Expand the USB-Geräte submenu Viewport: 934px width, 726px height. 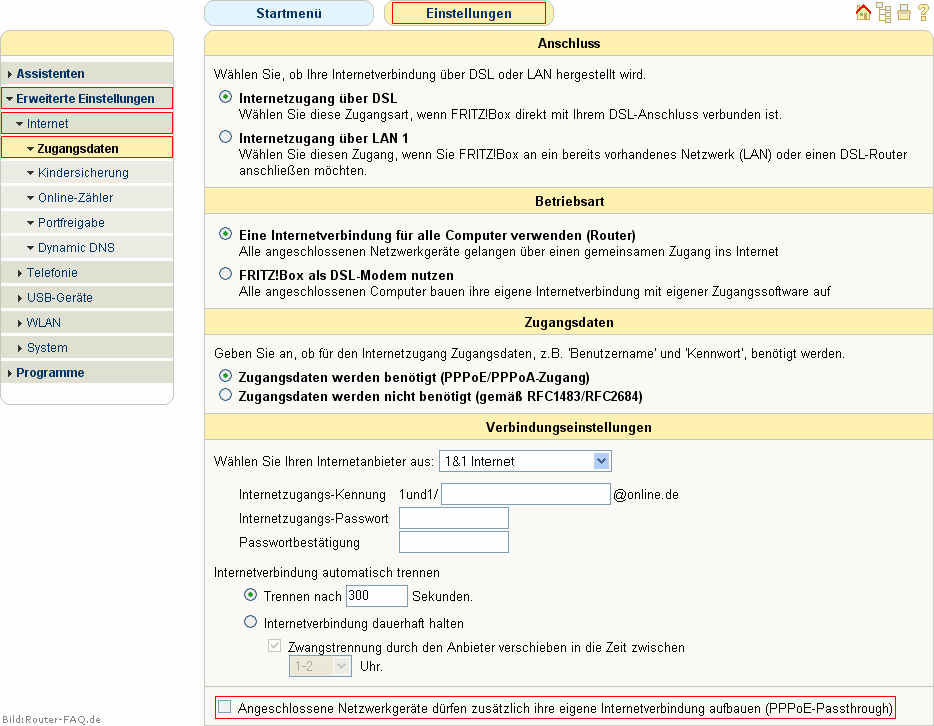coord(87,298)
